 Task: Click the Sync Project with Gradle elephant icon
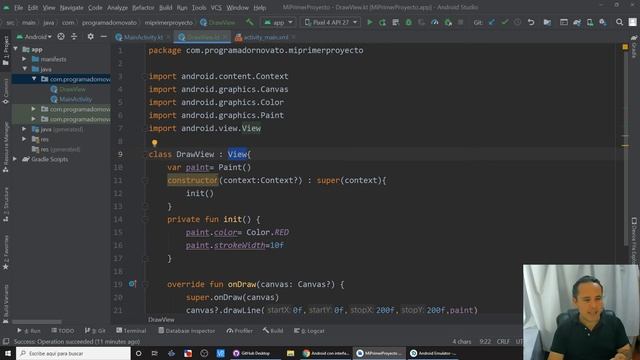pos(577,22)
